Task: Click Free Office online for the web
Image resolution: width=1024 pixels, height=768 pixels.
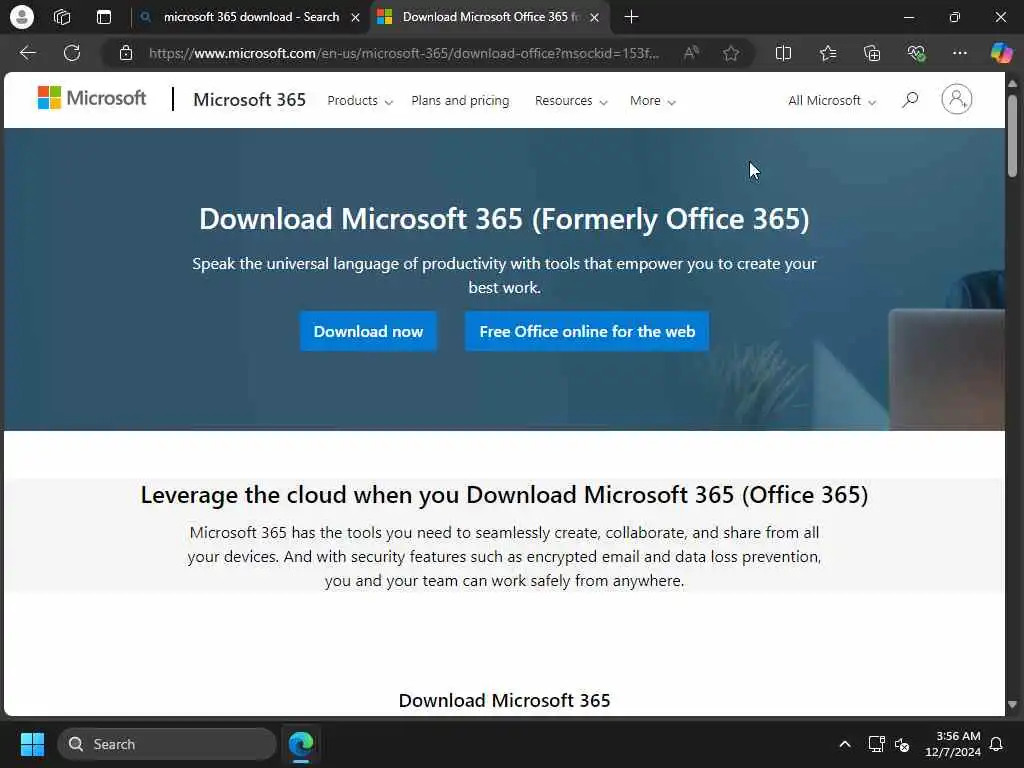Action: click(587, 331)
